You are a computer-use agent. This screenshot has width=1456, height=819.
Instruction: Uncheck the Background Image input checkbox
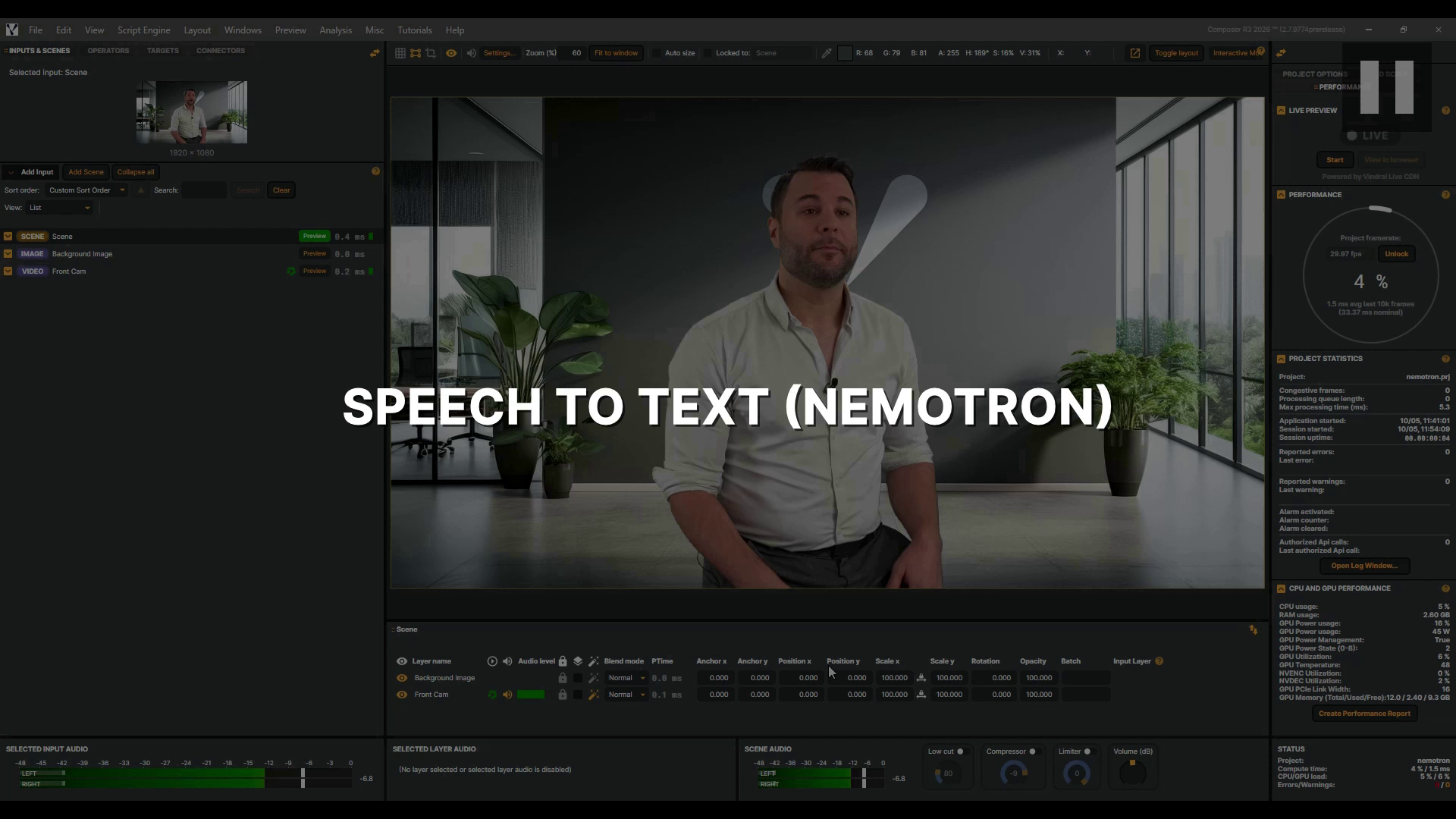[8, 254]
